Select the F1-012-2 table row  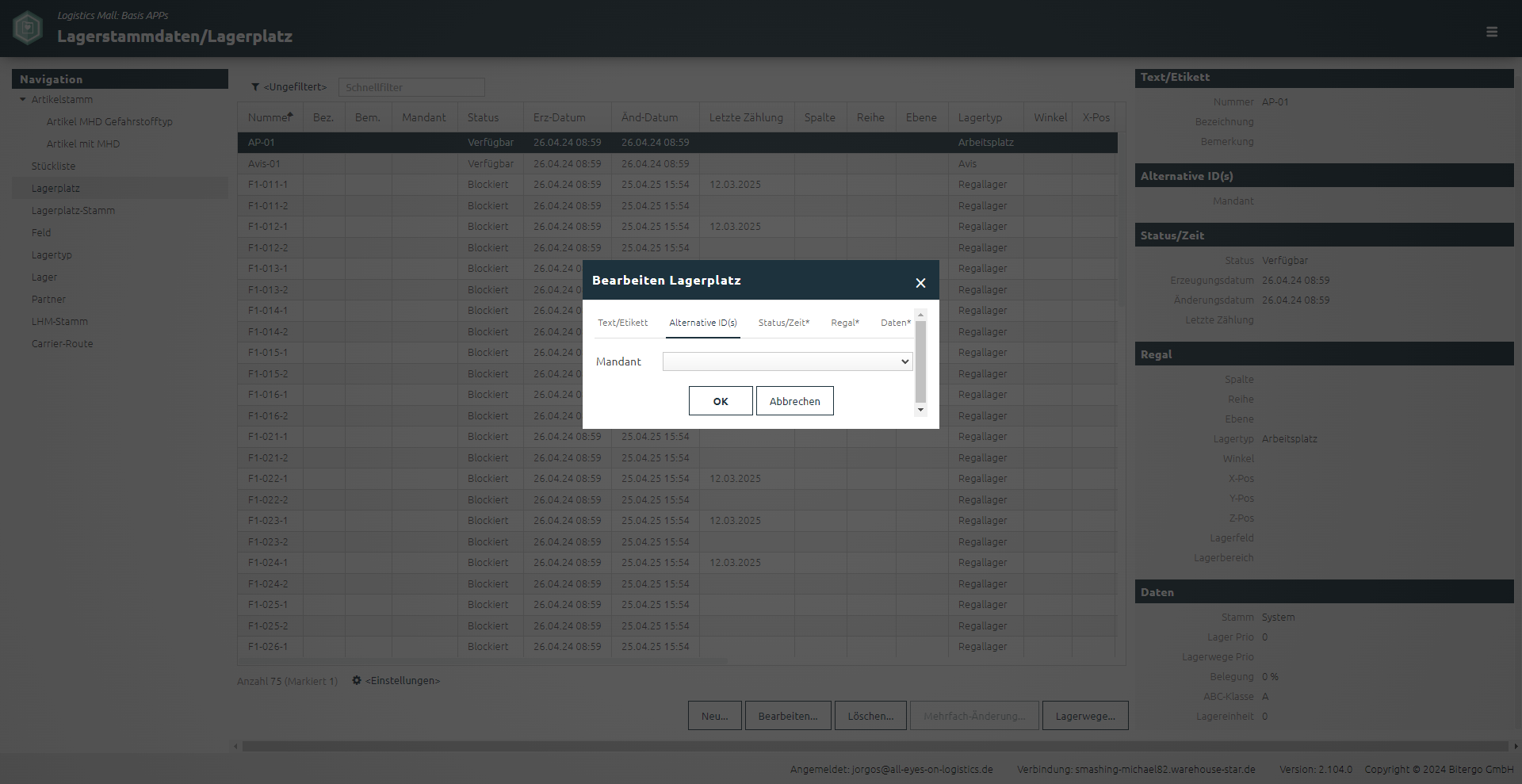tap(678, 247)
